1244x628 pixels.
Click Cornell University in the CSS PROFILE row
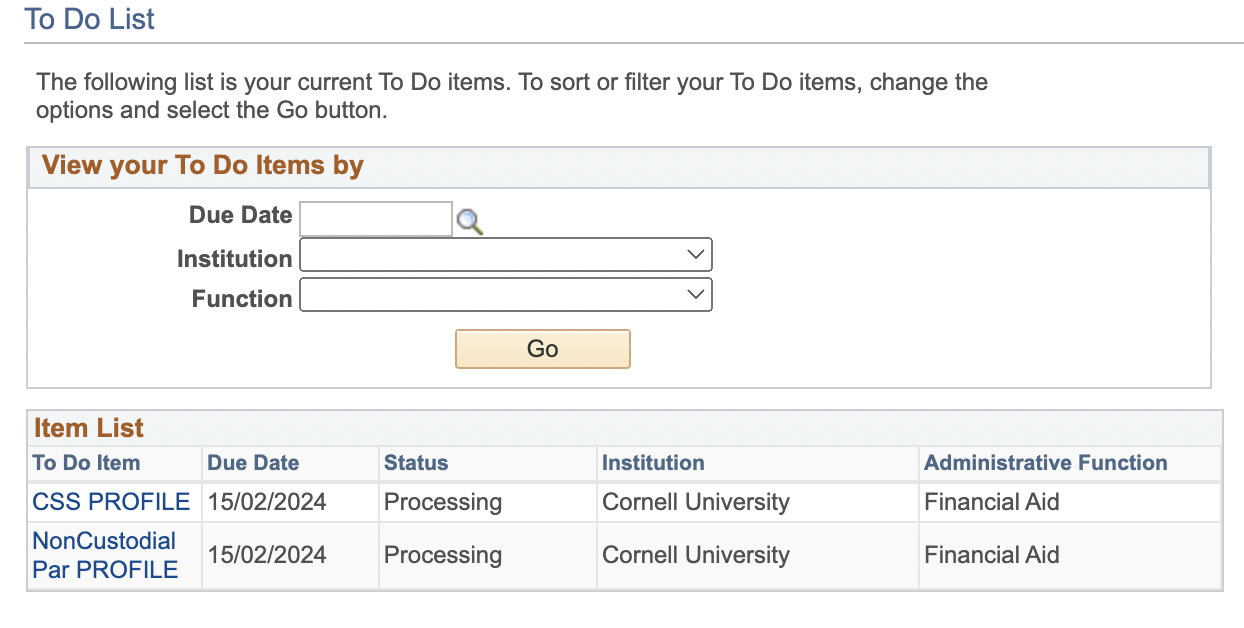(x=695, y=502)
